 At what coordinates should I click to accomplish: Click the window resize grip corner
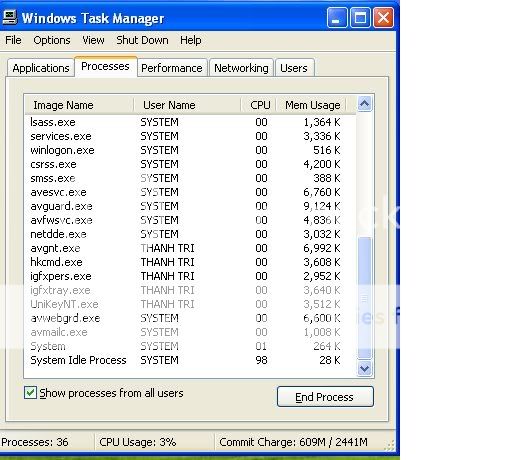[x=390, y=445]
